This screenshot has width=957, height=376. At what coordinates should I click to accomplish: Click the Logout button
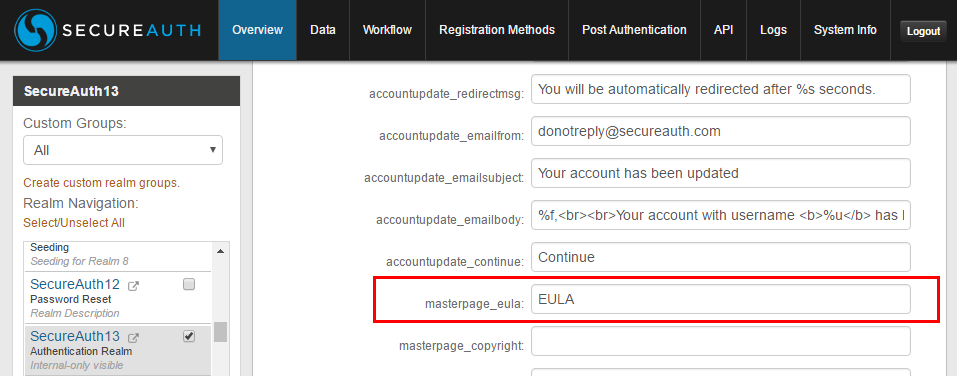click(923, 31)
